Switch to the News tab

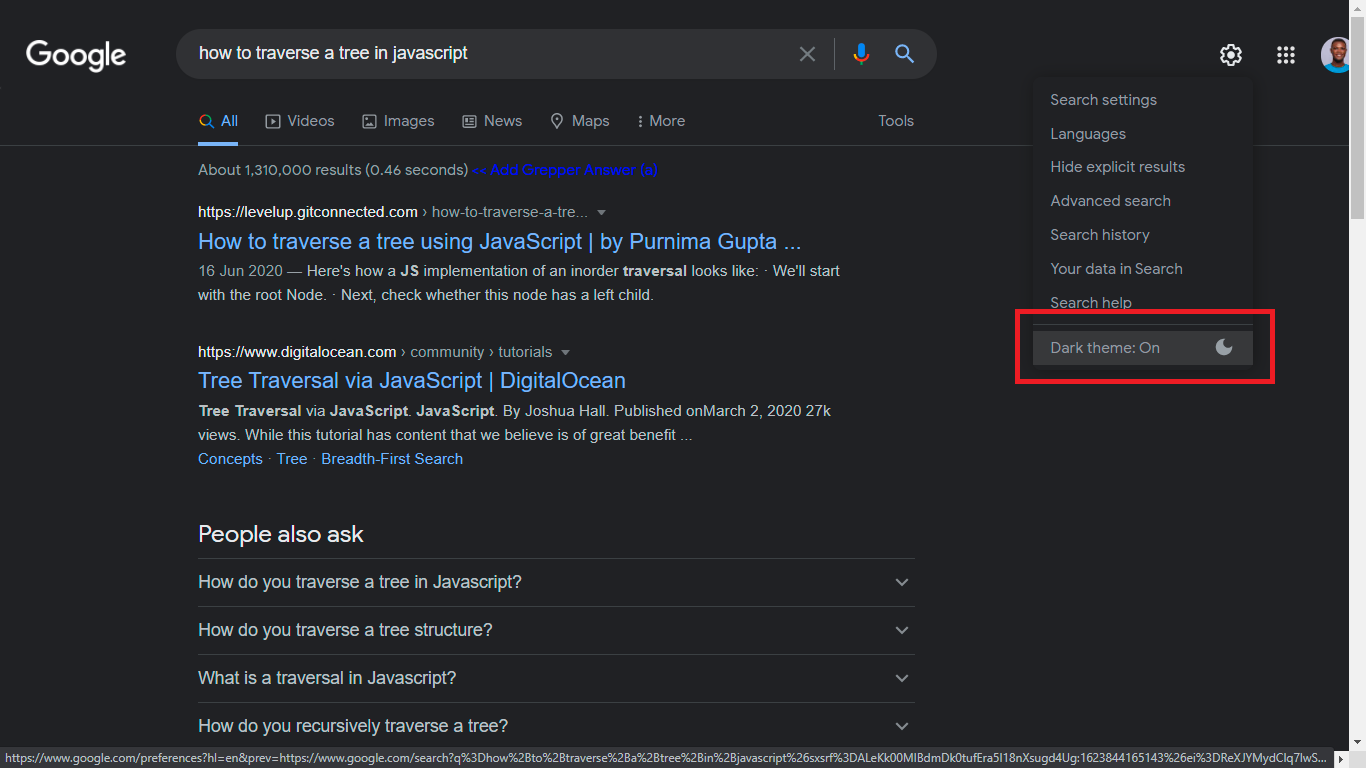point(492,121)
